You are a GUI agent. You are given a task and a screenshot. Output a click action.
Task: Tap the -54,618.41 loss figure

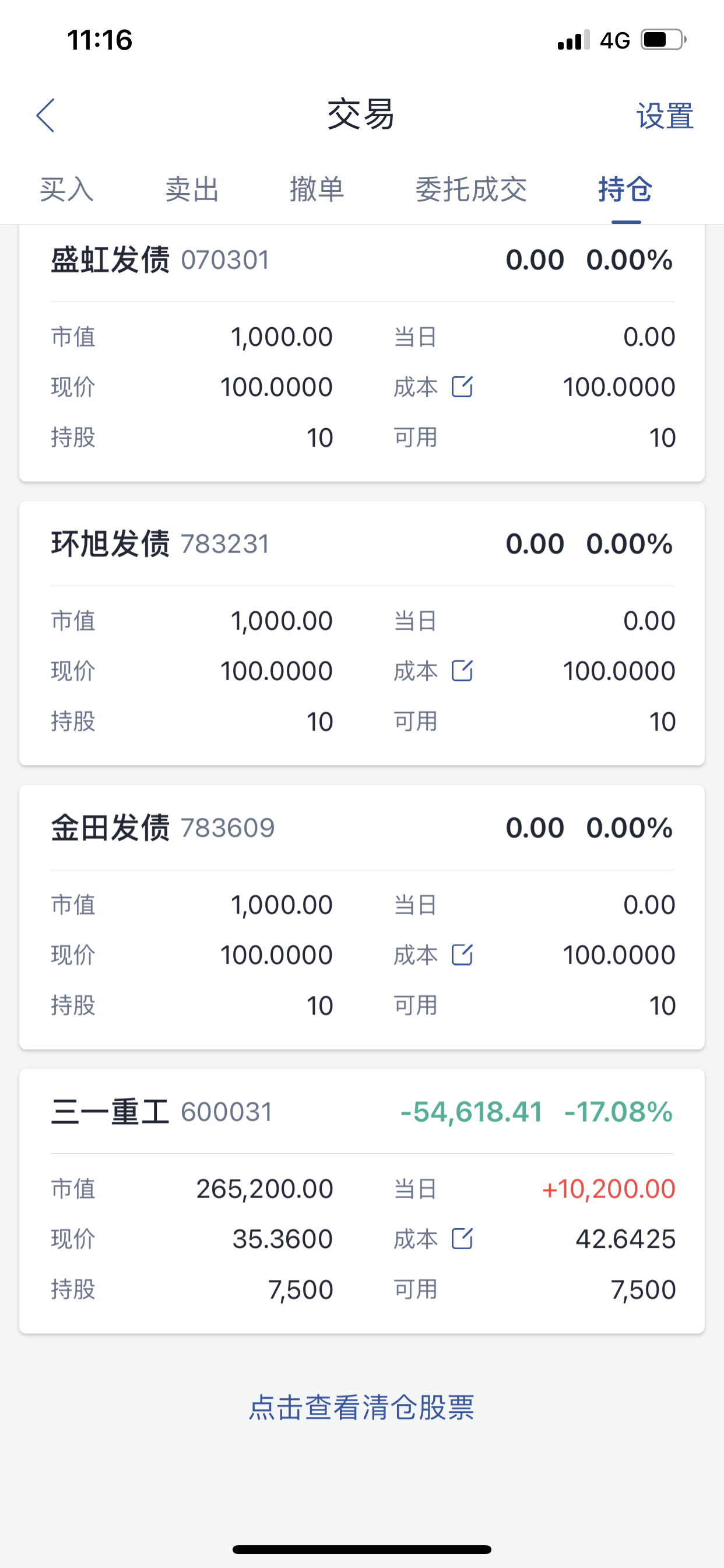click(x=472, y=1112)
